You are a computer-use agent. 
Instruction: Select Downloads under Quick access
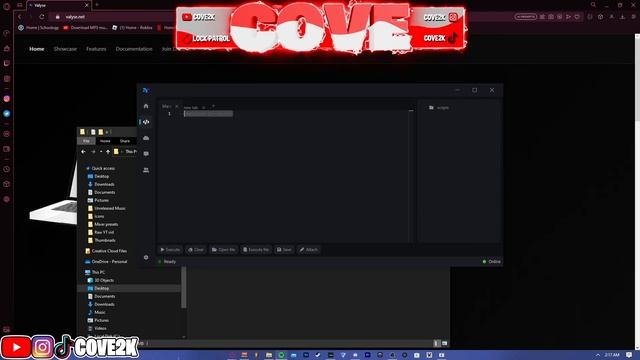pos(101,184)
